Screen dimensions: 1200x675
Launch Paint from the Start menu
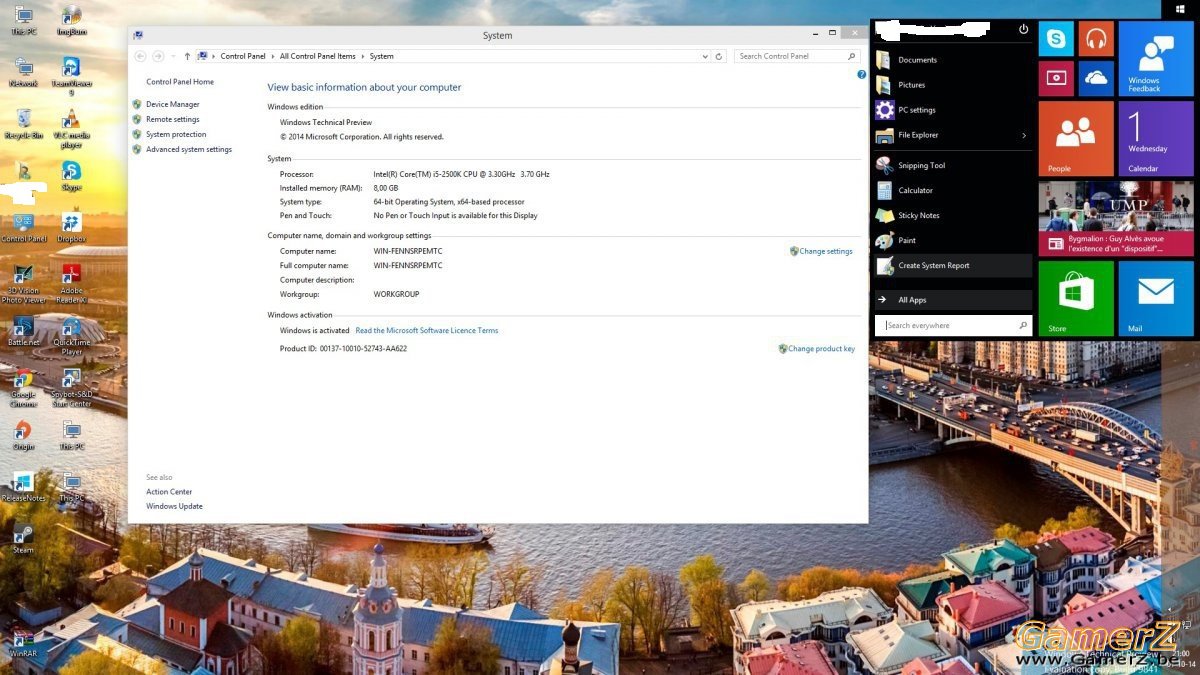[x=953, y=240]
